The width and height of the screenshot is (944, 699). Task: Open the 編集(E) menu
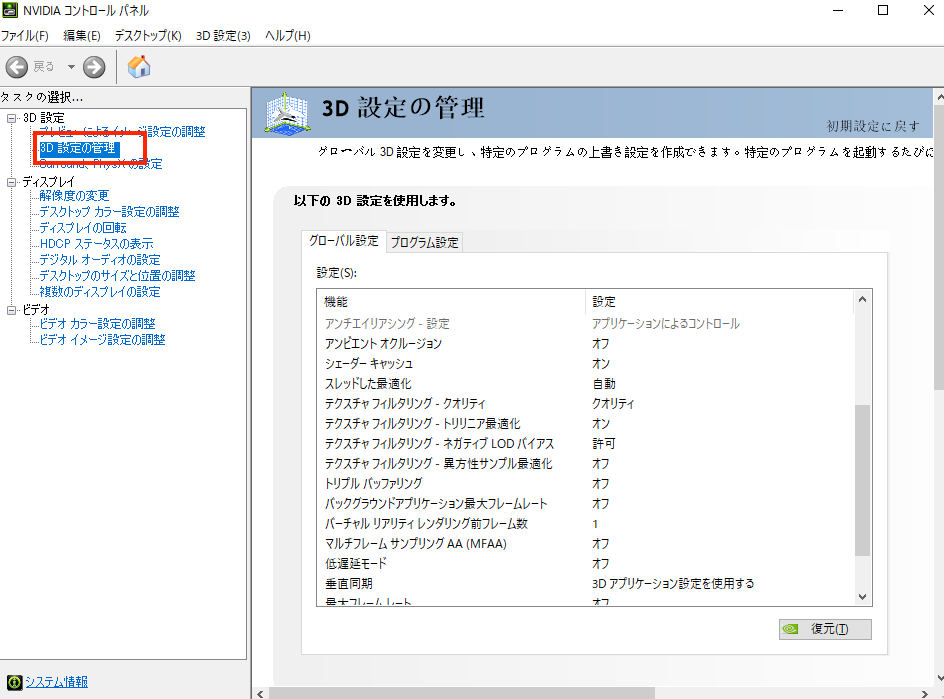(82, 36)
